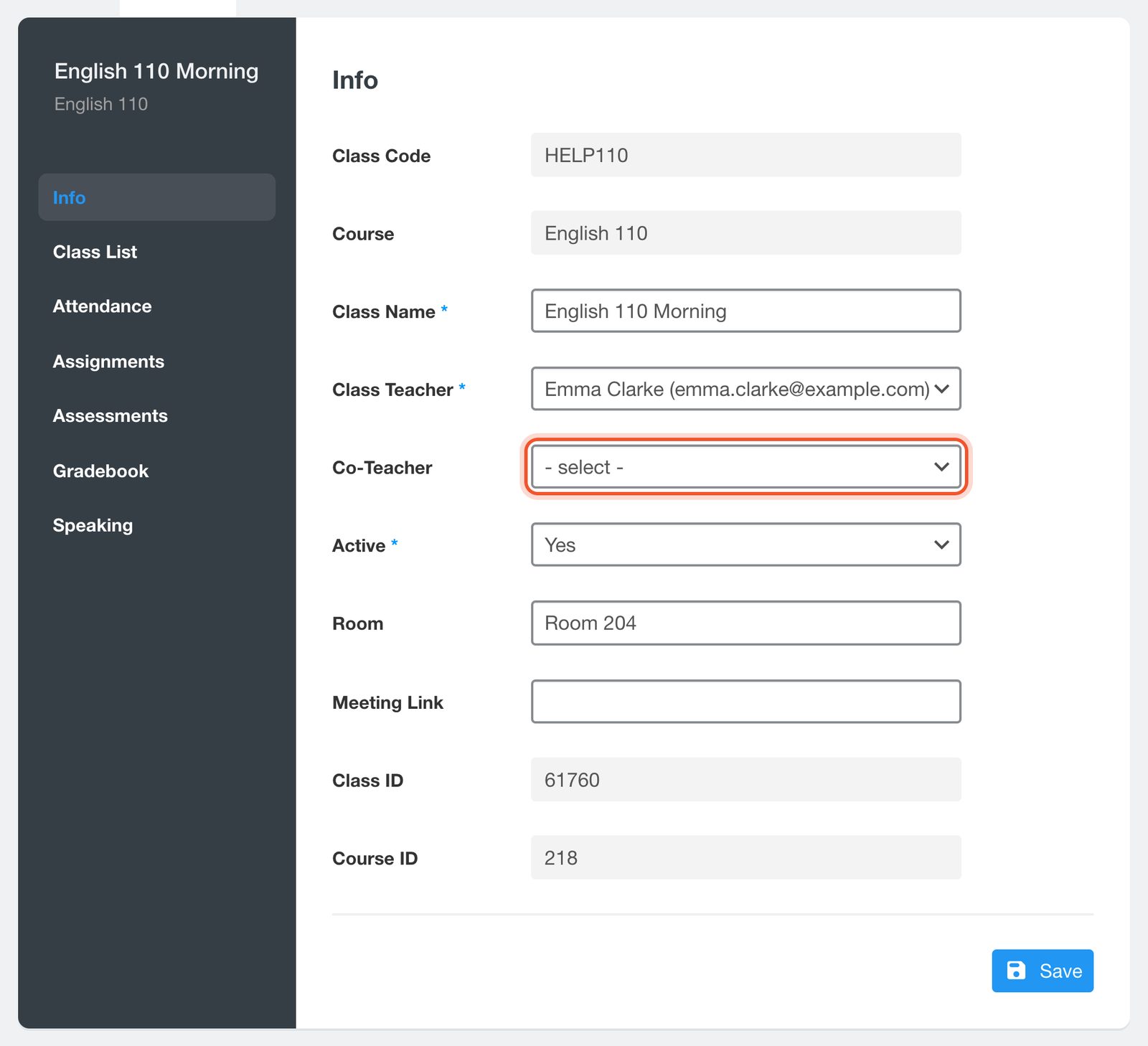Screen dimensions: 1148x1046
Task: Click the 'Class Code' field label
Action: (x=381, y=156)
